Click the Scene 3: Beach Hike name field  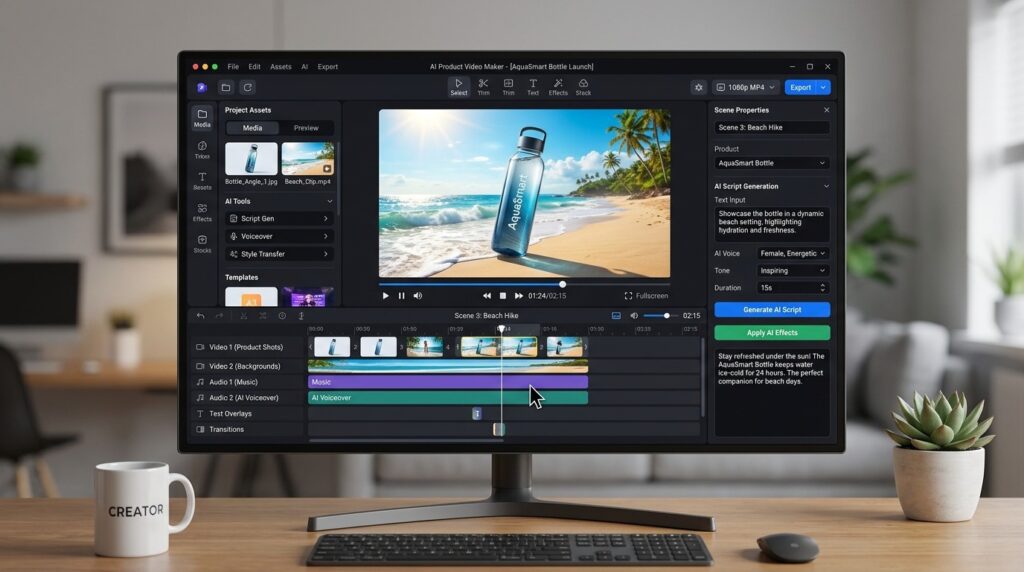pyautogui.click(x=772, y=127)
